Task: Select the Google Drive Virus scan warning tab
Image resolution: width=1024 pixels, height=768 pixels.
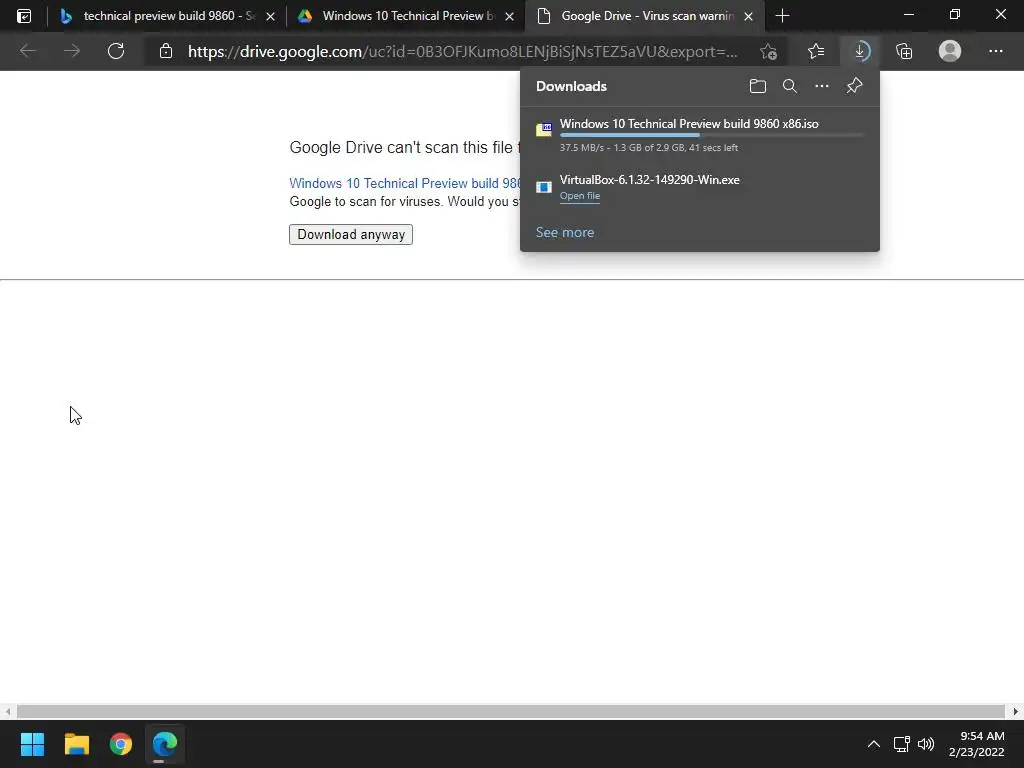Action: pos(645,16)
